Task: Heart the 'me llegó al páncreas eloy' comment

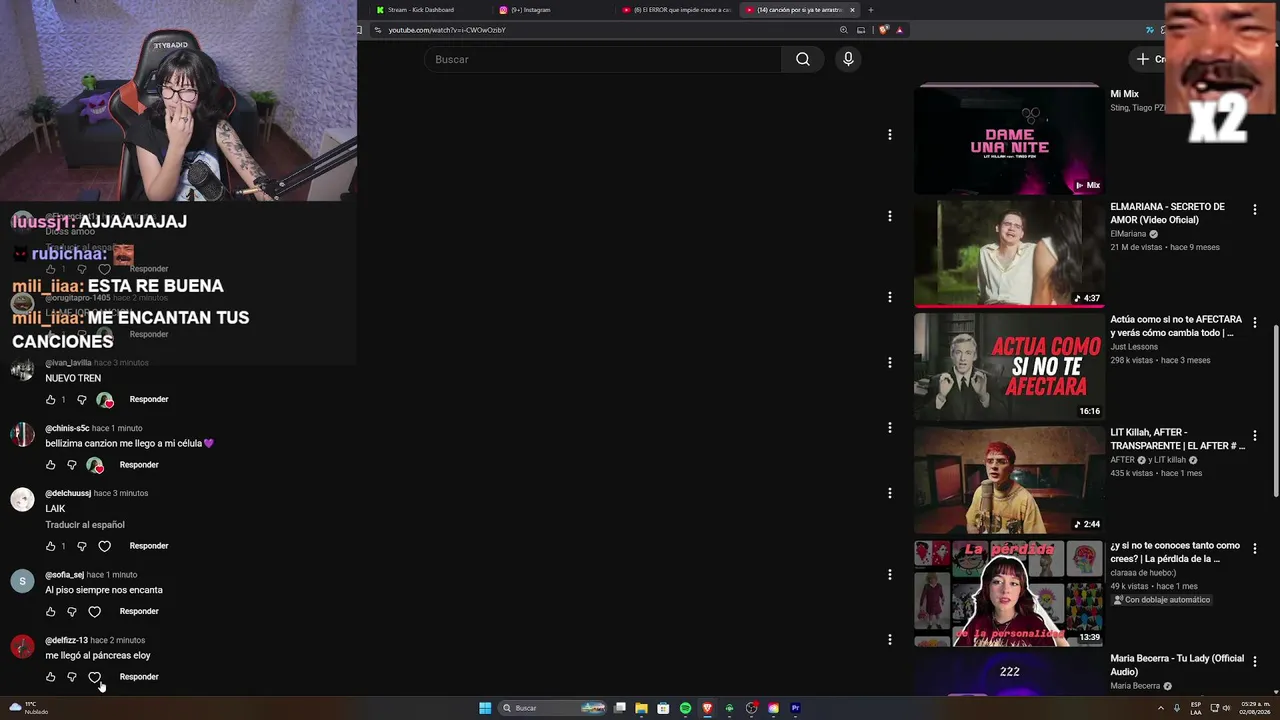Action: coord(95,677)
